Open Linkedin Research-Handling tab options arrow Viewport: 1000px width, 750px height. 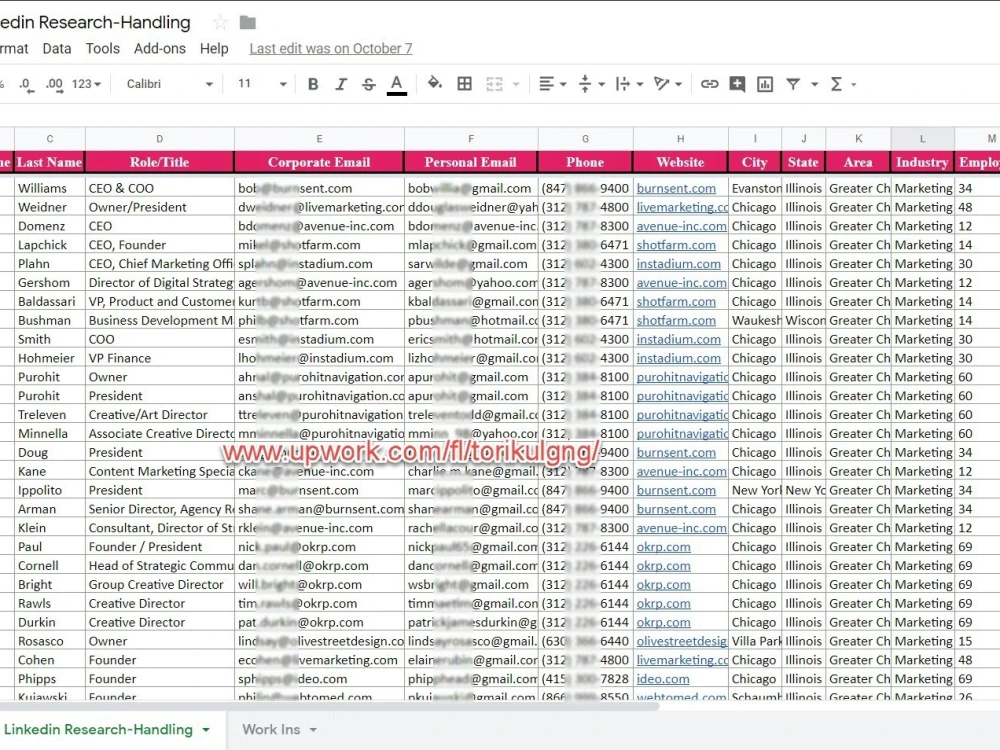[x=206, y=730]
